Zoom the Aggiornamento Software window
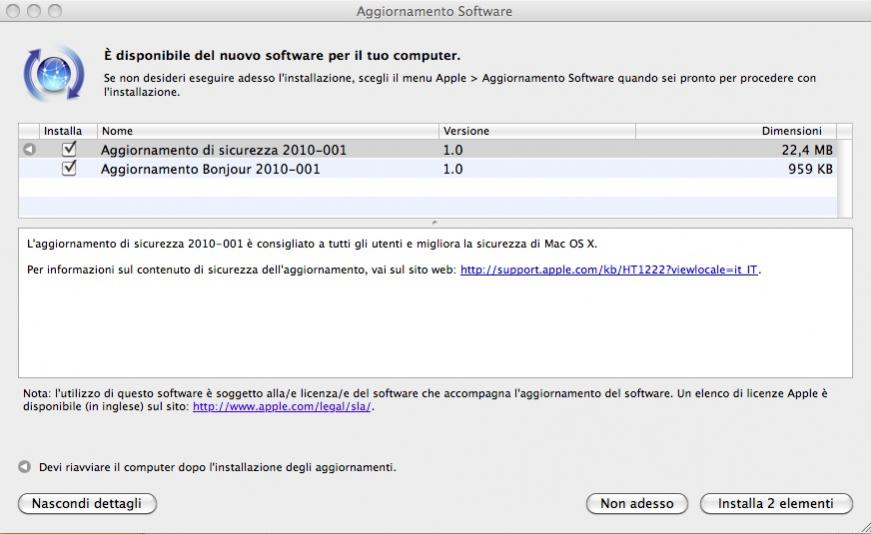This screenshot has width=871, height=534. coord(54,11)
